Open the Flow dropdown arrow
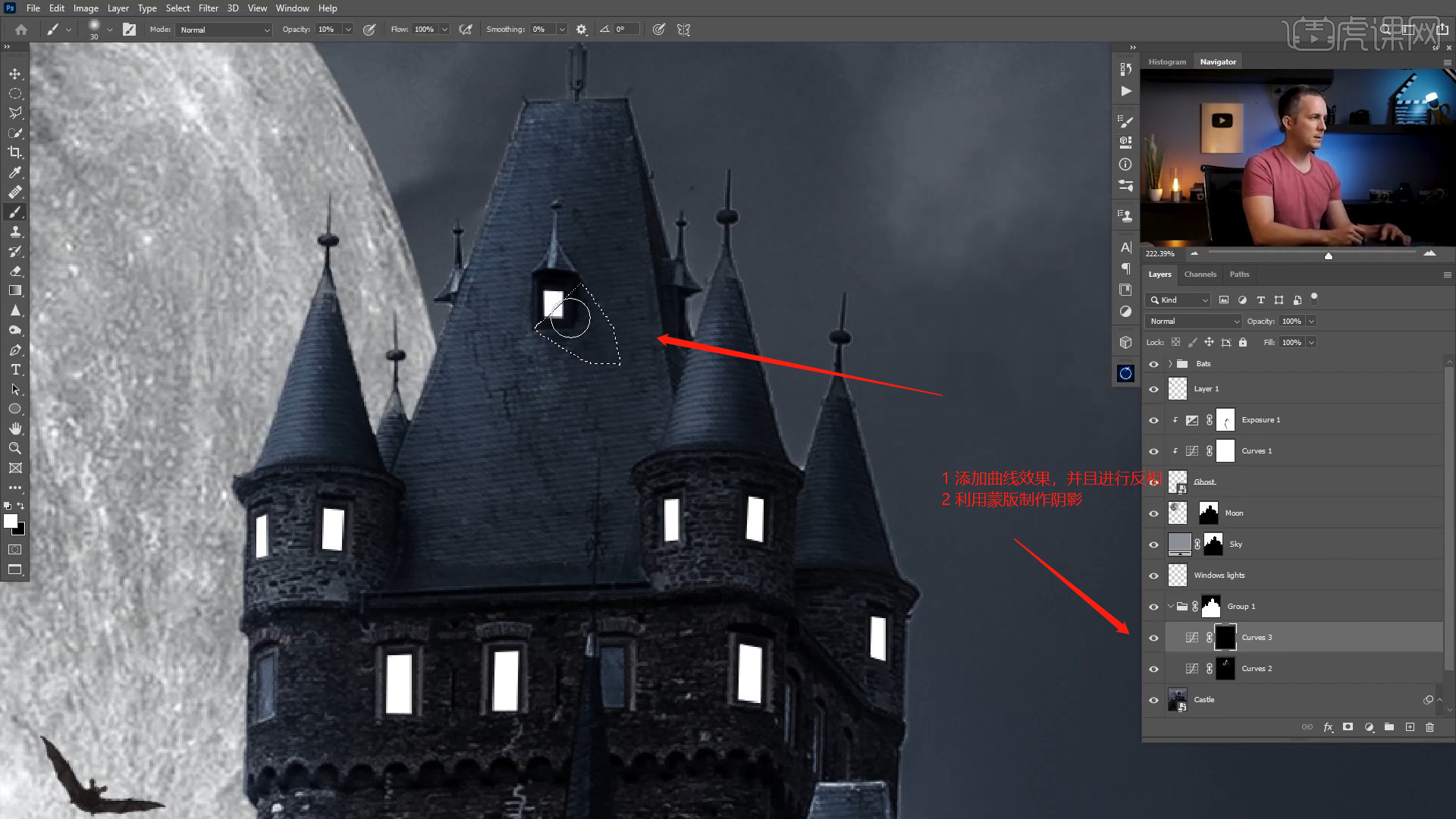 [x=444, y=30]
